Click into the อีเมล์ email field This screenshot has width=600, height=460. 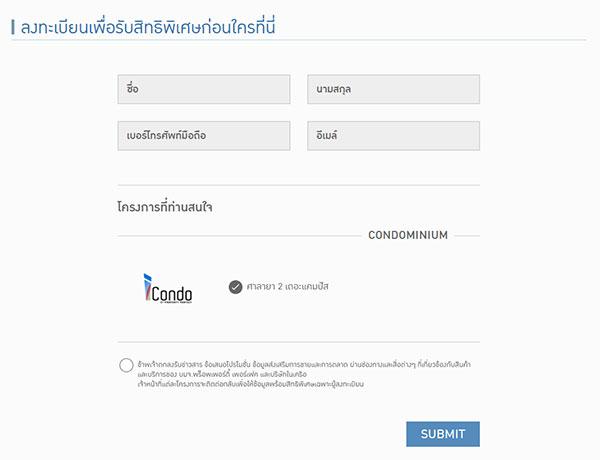coord(393,135)
